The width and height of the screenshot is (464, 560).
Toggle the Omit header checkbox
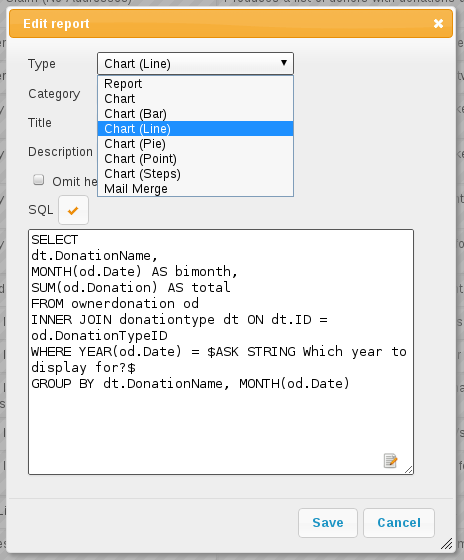(39, 180)
